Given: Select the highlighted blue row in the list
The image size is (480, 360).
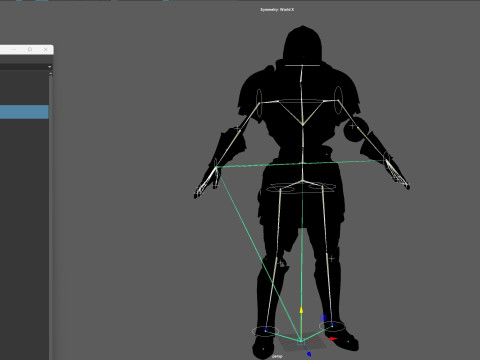Looking at the screenshot, I should click(x=24, y=112).
